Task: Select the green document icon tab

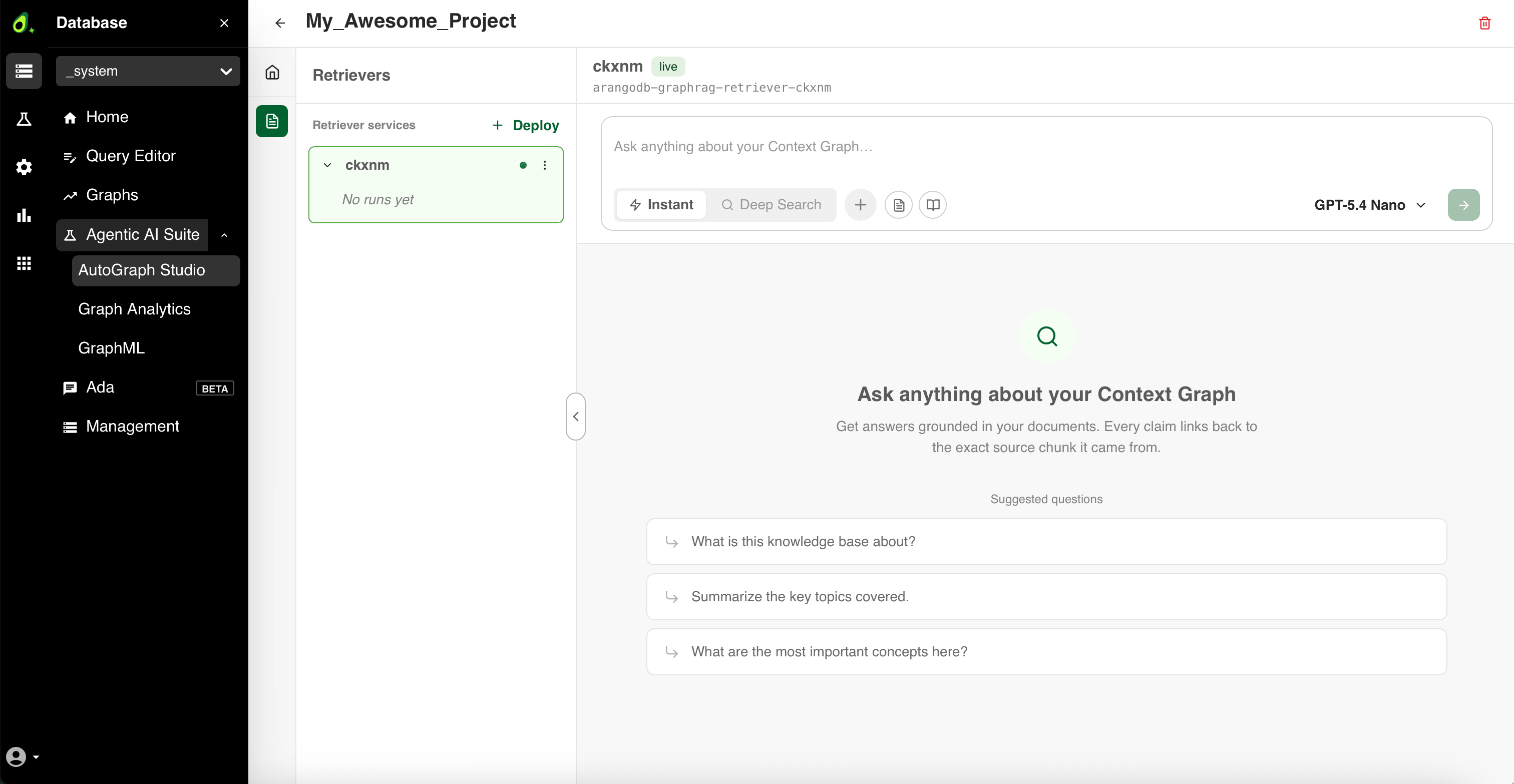Action: click(272, 121)
